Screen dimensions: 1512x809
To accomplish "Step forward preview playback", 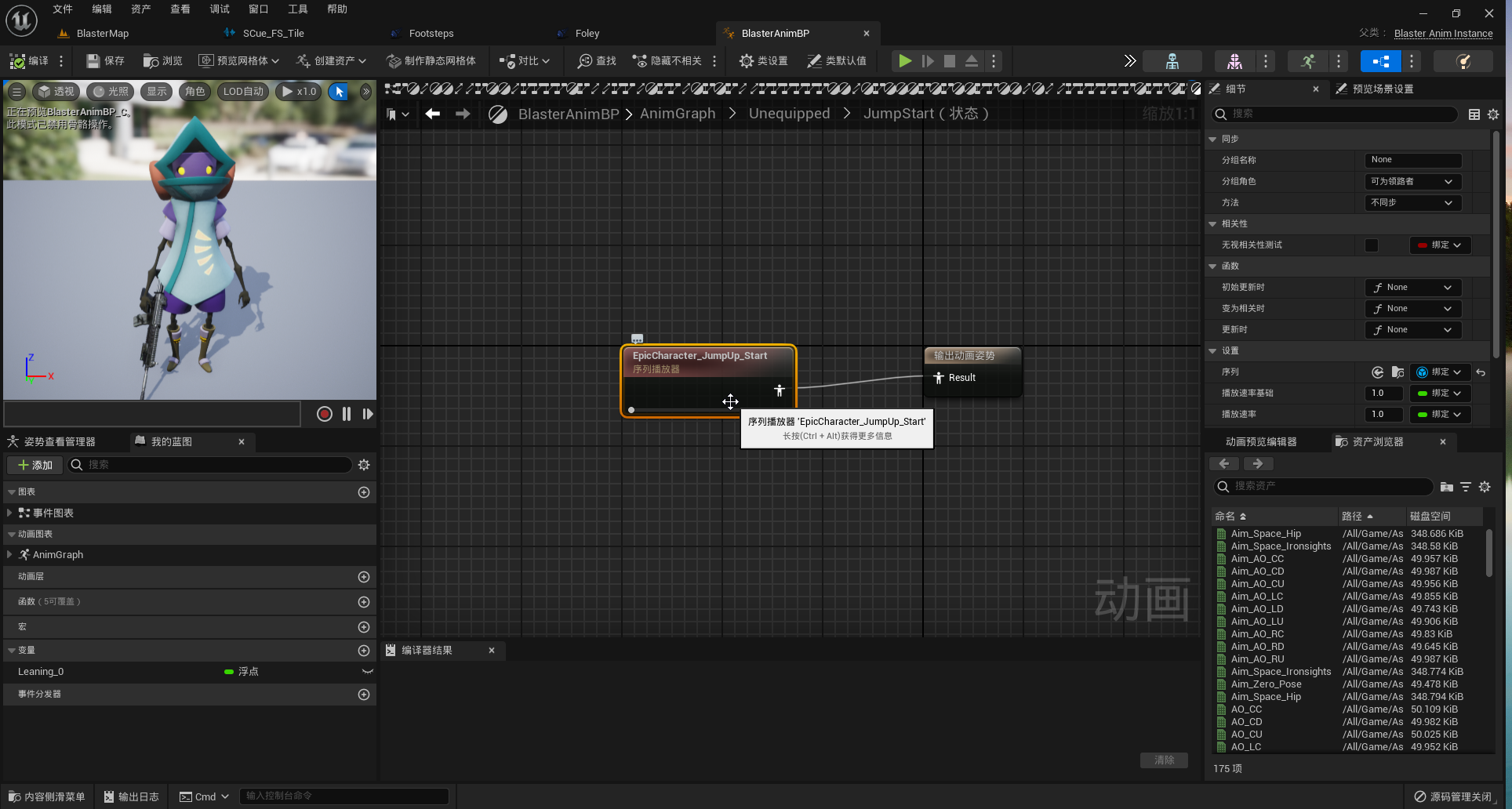I will [368, 414].
